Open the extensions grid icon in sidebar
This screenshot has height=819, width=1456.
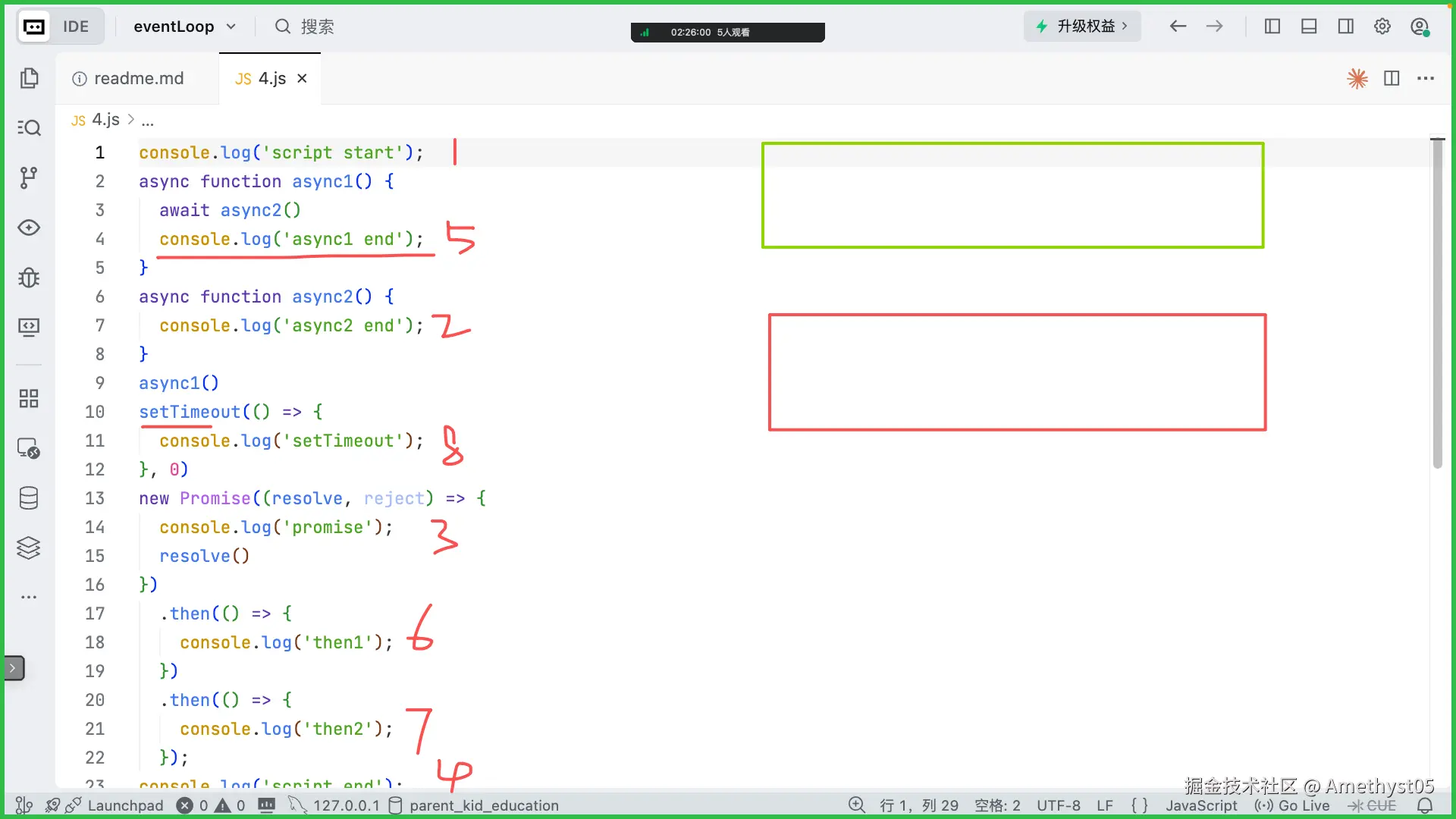point(29,398)
